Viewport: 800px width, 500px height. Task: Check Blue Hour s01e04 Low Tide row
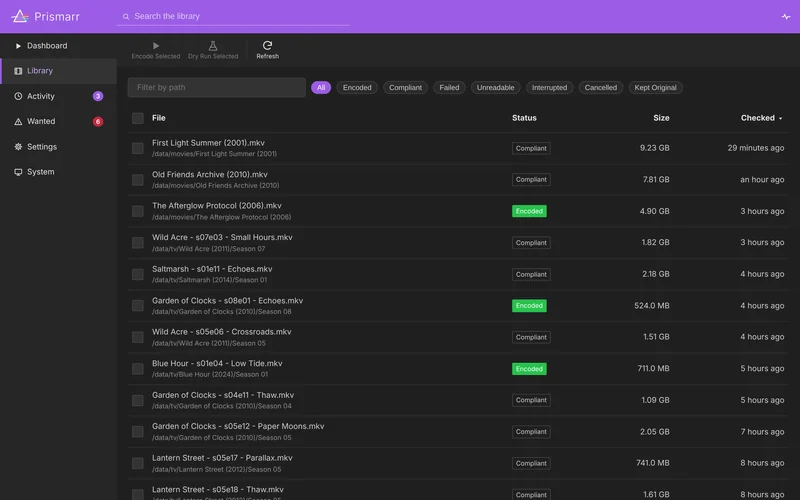tap(138, 368)
